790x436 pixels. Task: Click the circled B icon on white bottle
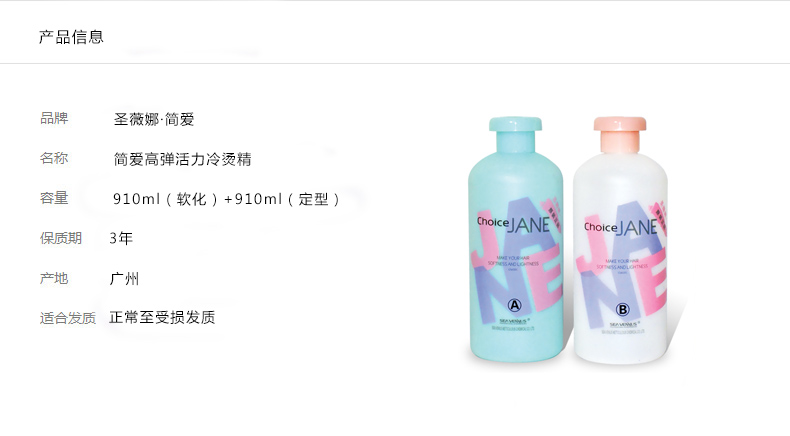tap(622, 309)
